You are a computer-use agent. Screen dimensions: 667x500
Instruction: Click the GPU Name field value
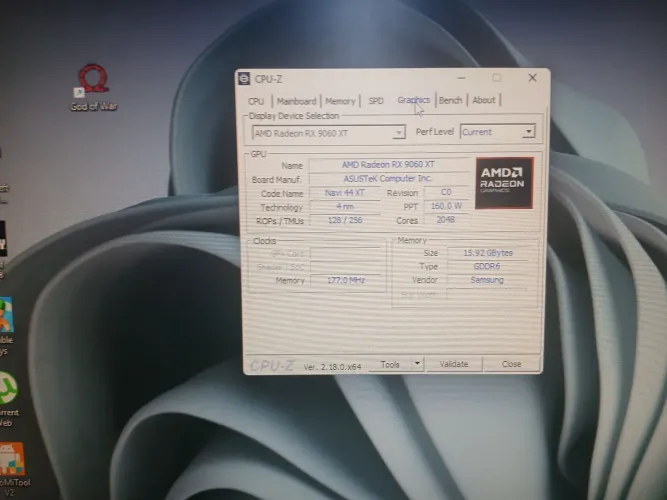click(388, 164)
